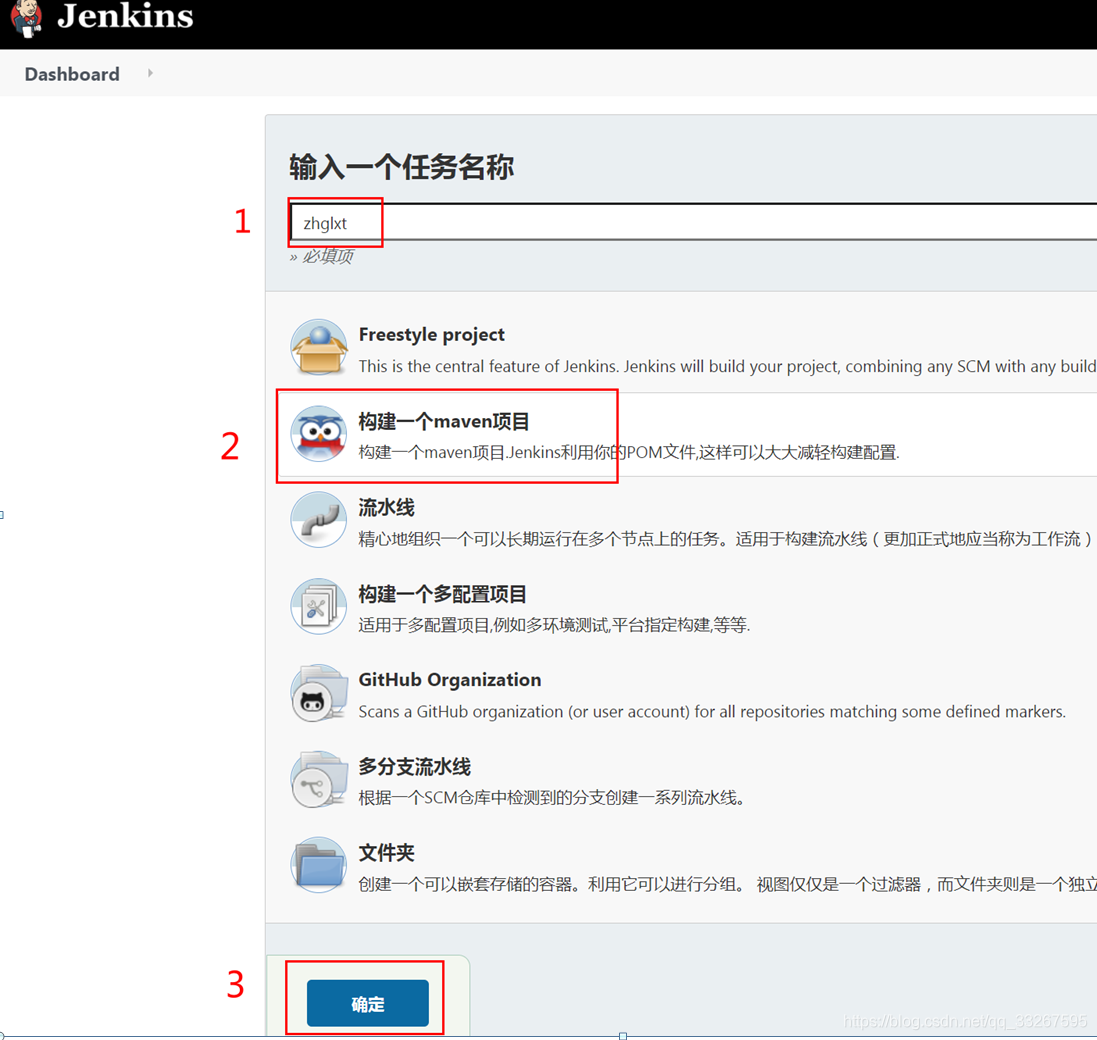The image size is (1097, 1040).
Task: Click the 流水线 description text
Action: coord(726,539)
